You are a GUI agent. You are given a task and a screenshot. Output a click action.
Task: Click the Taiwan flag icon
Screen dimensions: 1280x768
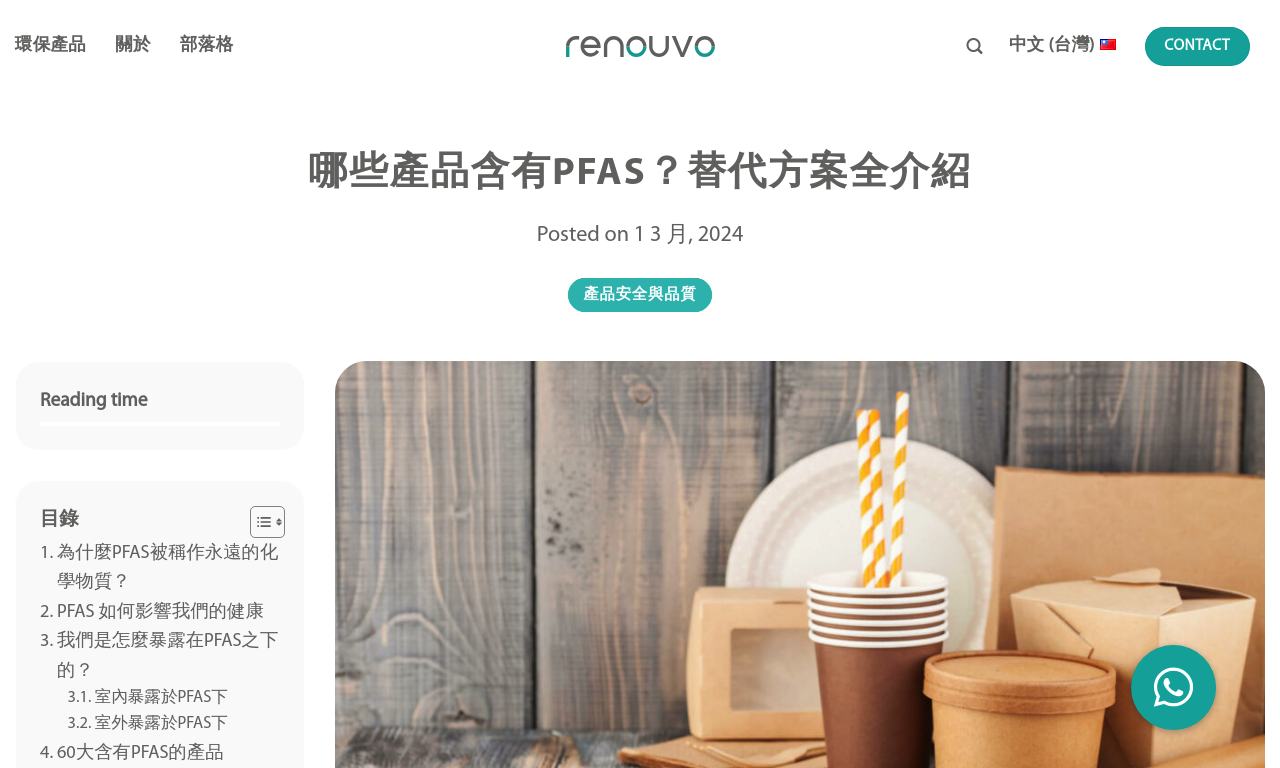(x=1108, y=45)
